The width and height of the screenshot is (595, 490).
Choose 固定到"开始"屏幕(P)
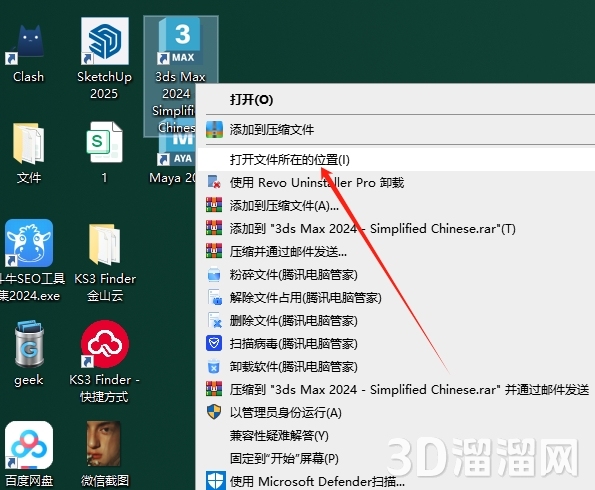[396, 458]
